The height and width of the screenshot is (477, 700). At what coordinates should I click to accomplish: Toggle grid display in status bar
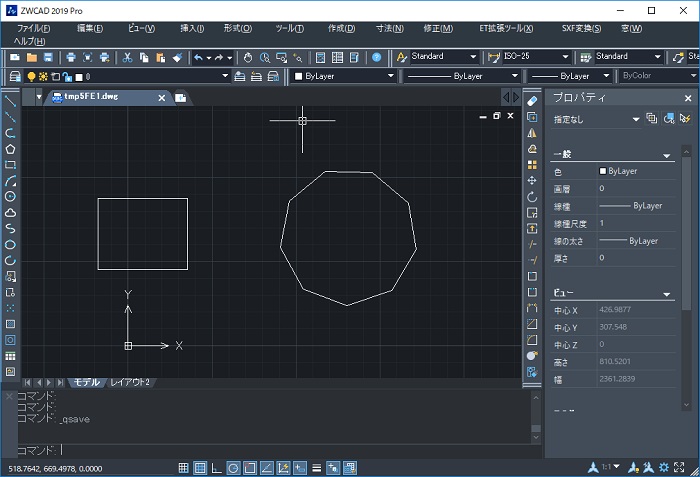200,468
